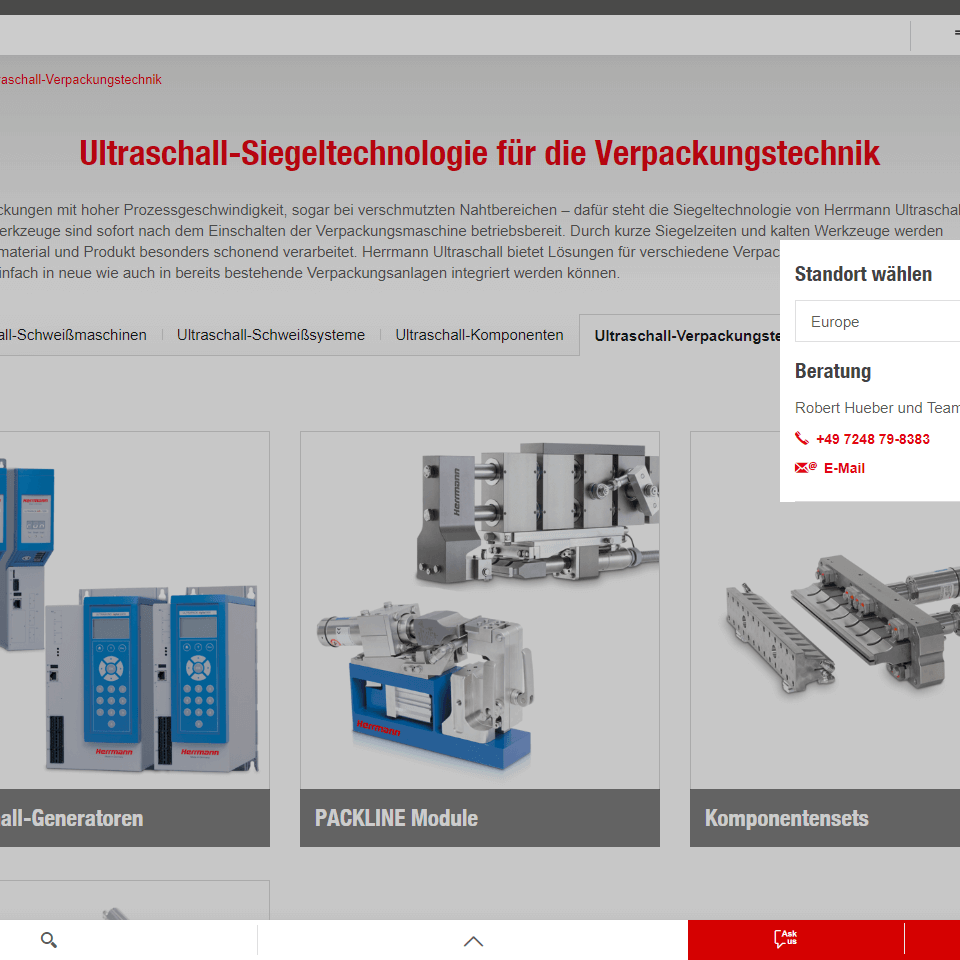This screenshot has height=960, width=960.
Task: Click the 'Robert Hueber und Team' text
Action: 877,408
